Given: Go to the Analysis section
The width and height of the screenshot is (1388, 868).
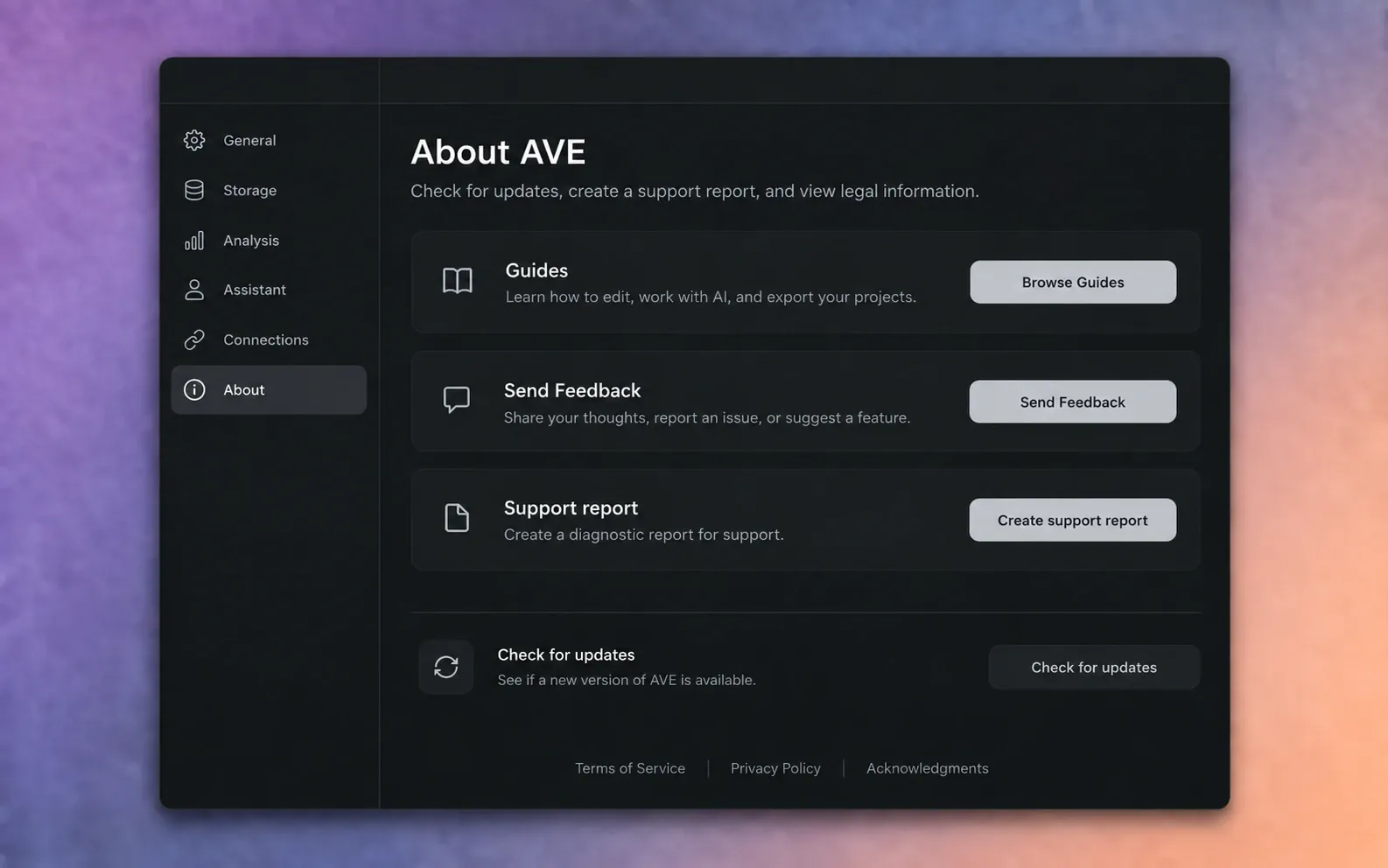Looking at the screenshot, I should click(269, 241).
